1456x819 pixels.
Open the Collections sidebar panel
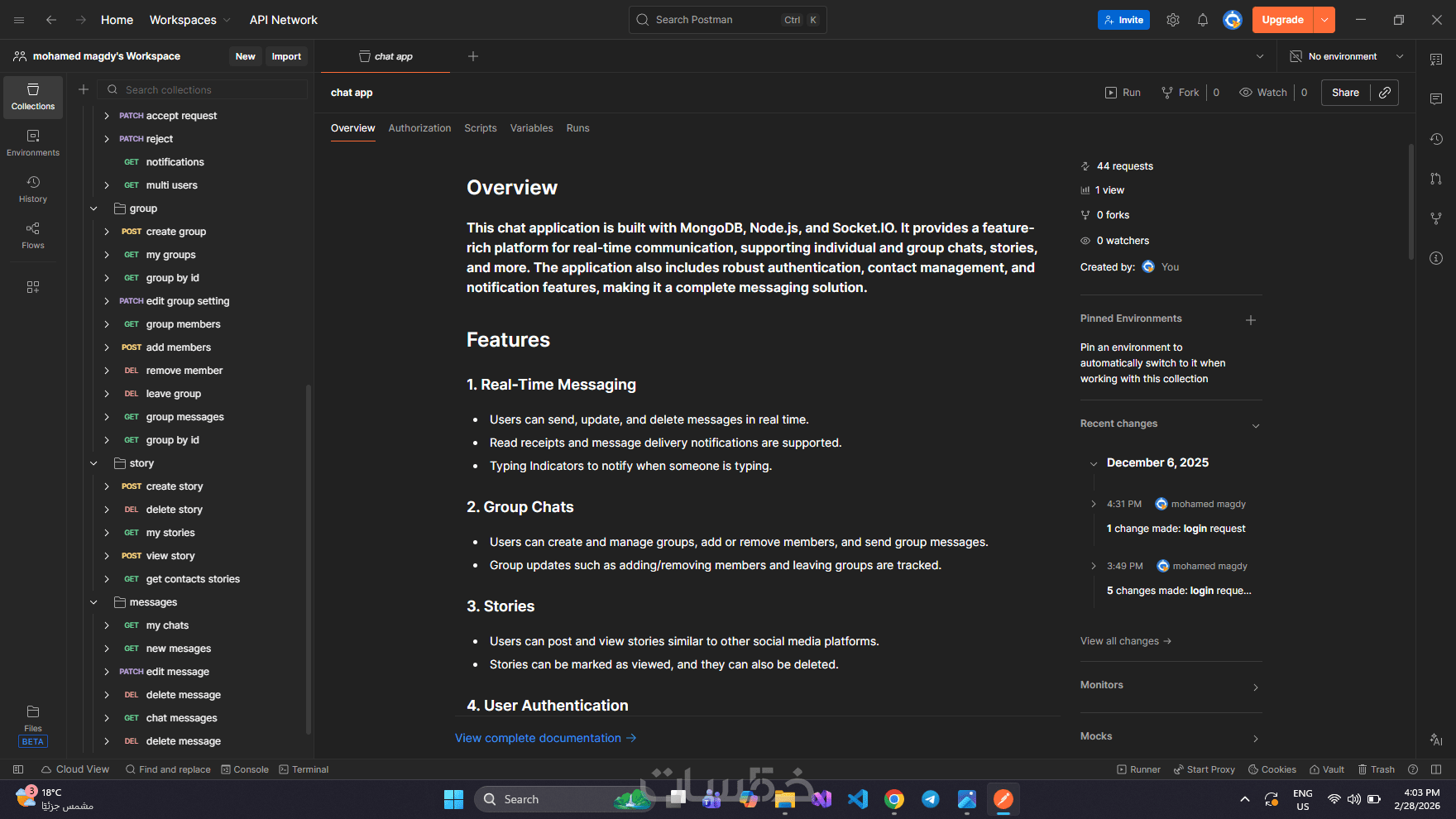(33, 97)
